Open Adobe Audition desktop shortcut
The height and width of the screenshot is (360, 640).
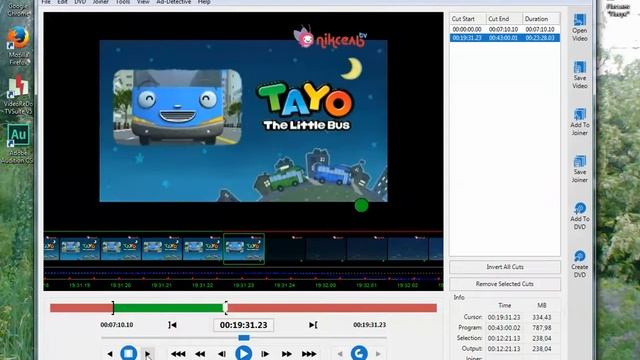[x=18, y=144]
